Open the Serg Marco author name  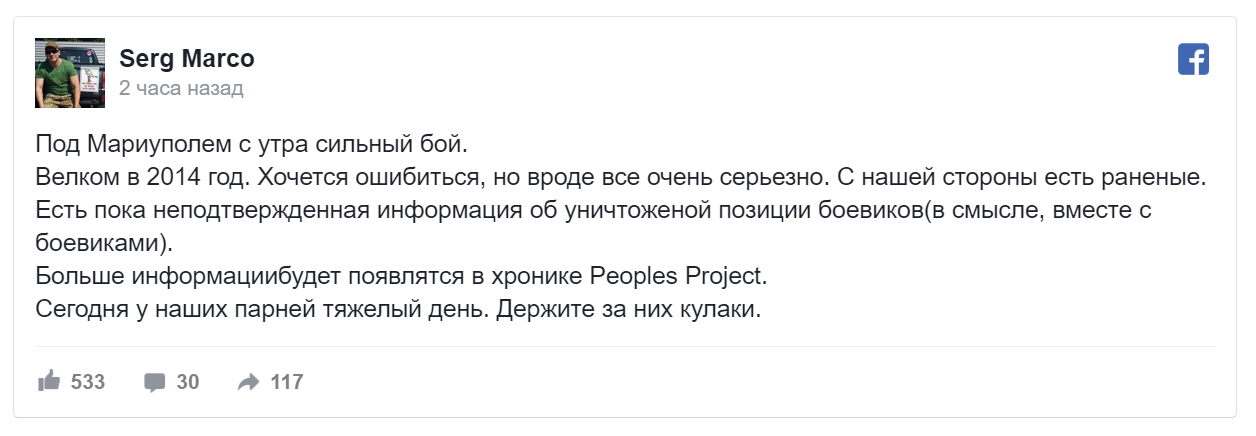[187, 59]
